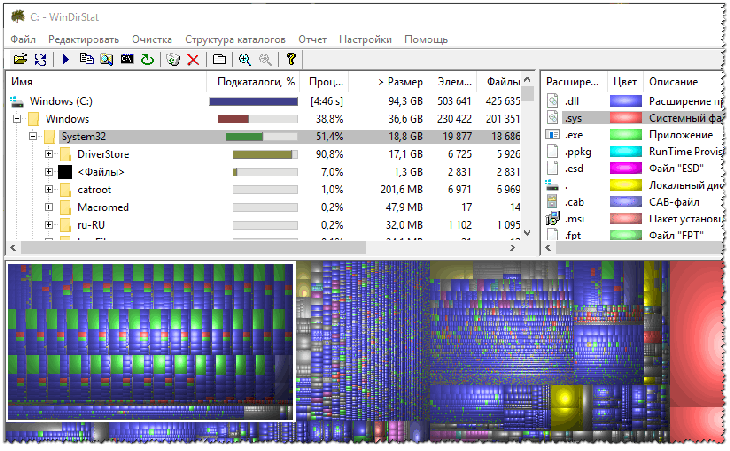Click the 17,1 GB size cell
This screenshot has width=730, height=451.
click(405, 154)
